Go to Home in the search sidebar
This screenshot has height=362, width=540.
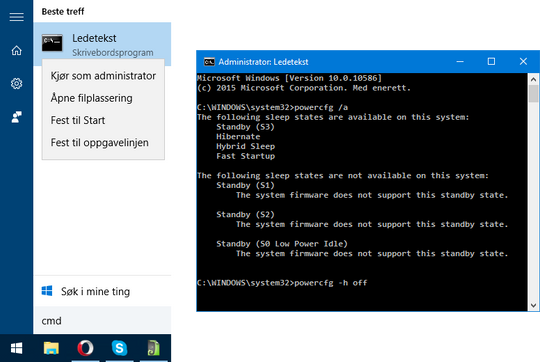[x=17, y=51]
